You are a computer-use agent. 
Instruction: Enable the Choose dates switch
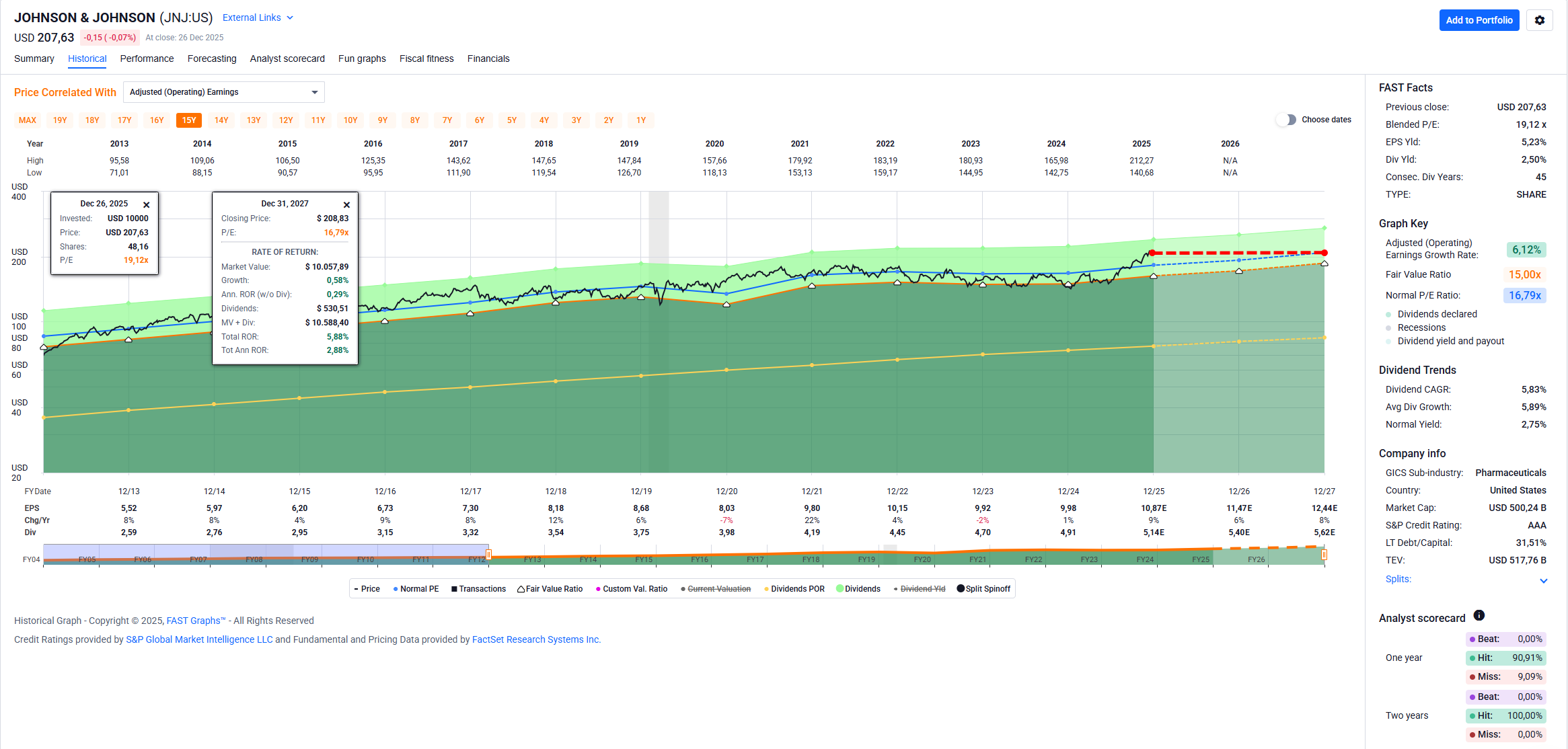pyautogui.click(x=1285, y=120)
